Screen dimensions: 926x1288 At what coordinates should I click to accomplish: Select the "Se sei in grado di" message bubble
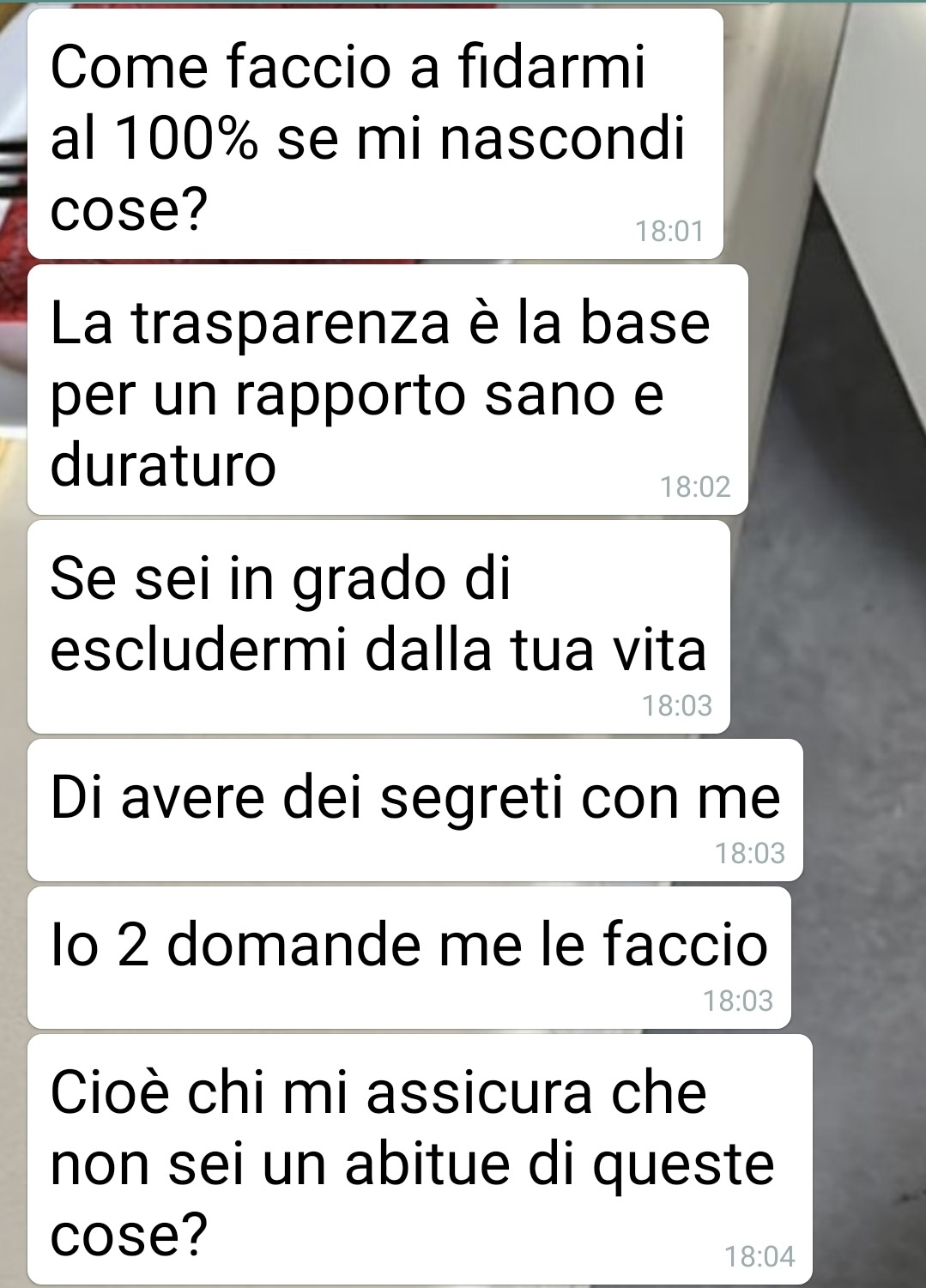click(378, 626)
